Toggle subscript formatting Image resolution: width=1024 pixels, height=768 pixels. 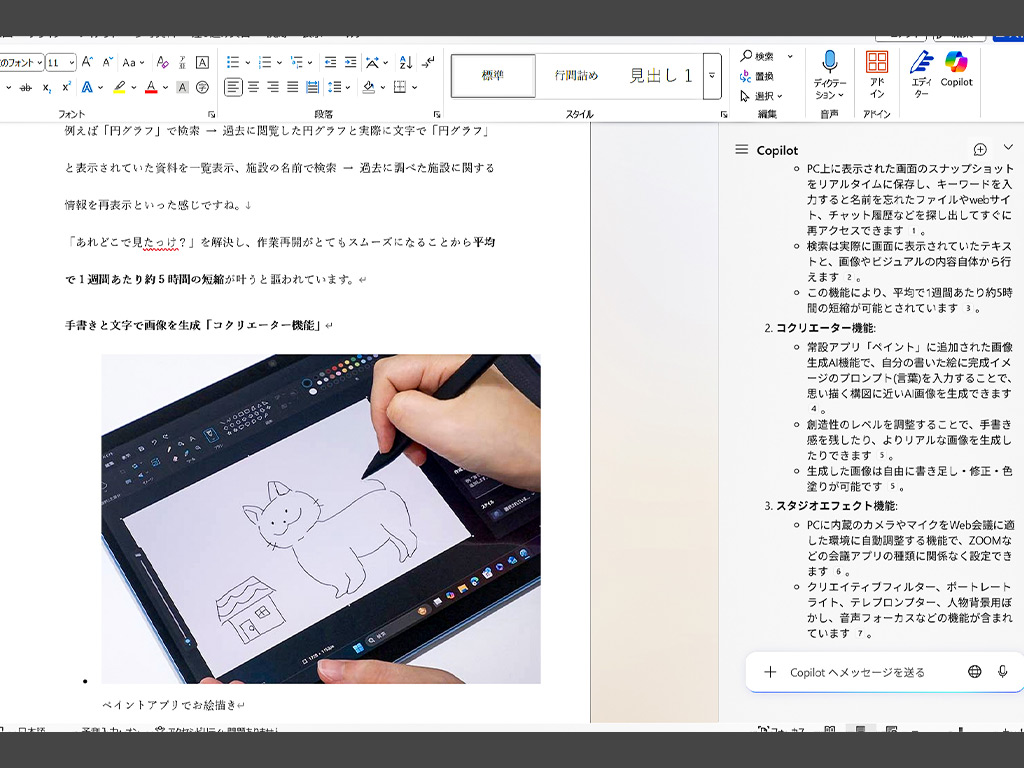pyautogui.click(x=46, y=88)
